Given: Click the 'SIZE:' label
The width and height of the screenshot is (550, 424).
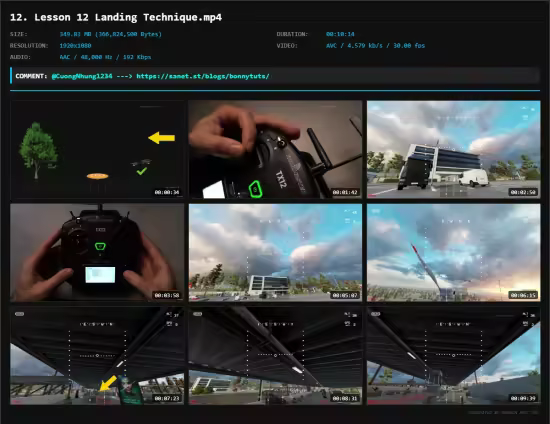Looking at the screenshot, I should tap(19, 34).
